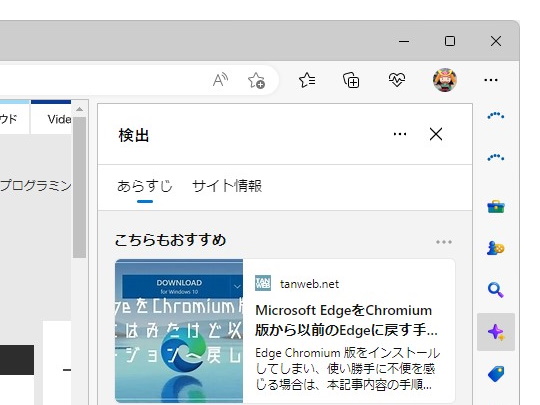Click the second loading dots sidebar icon

(x=496, y=158)
